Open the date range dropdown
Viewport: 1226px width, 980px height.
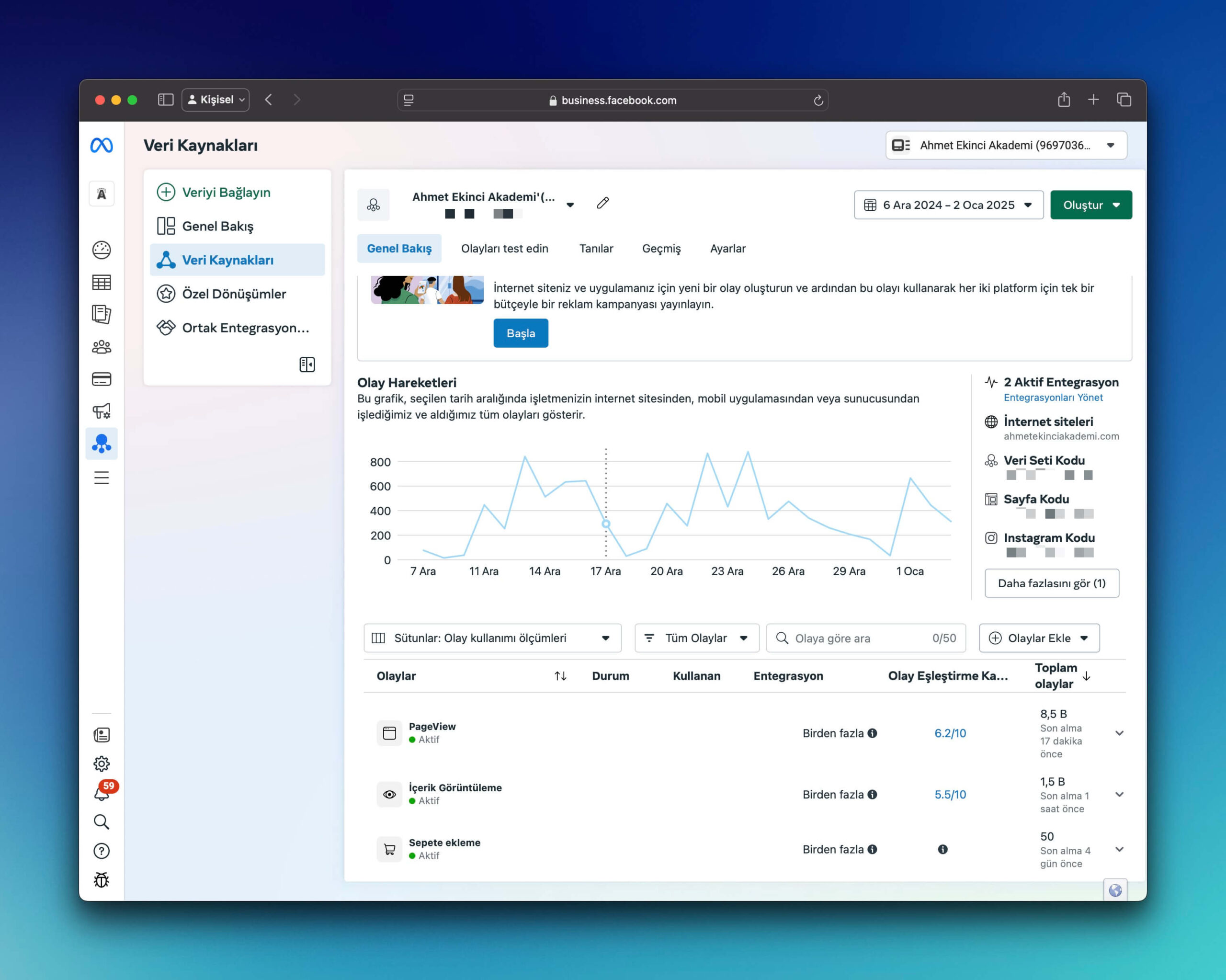coord(948,205)
